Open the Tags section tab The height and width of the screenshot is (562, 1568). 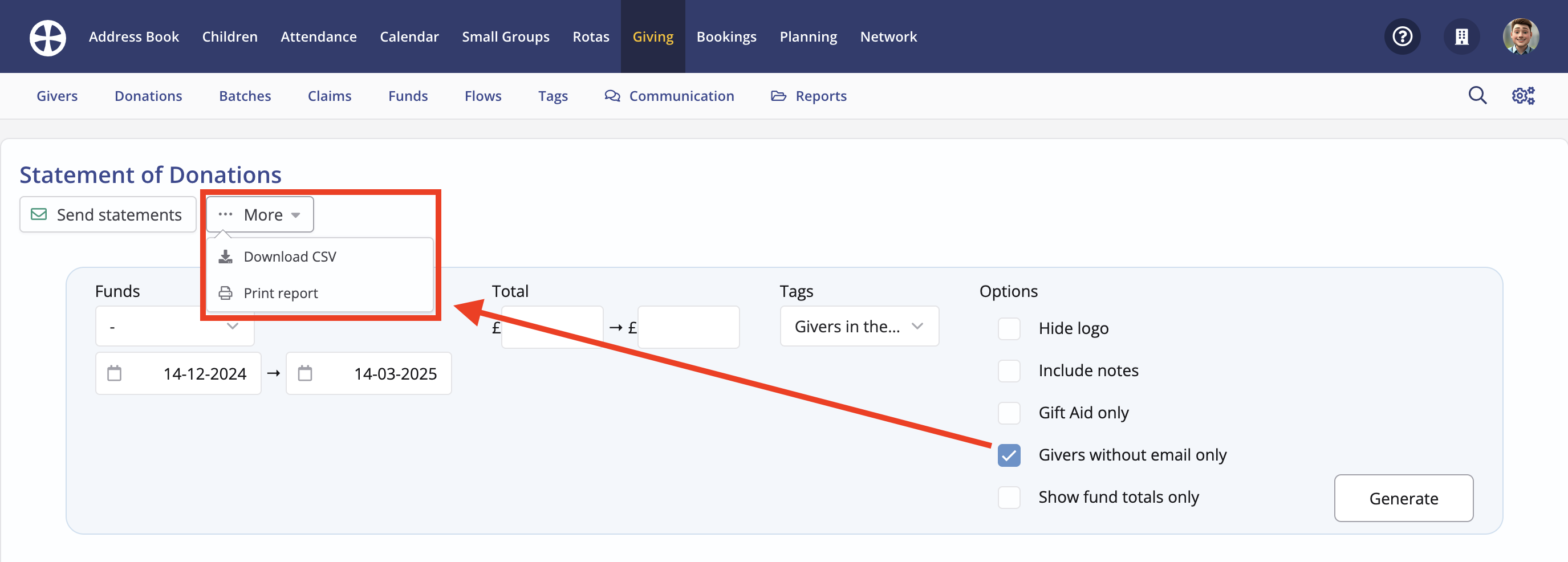click(553, 96)
